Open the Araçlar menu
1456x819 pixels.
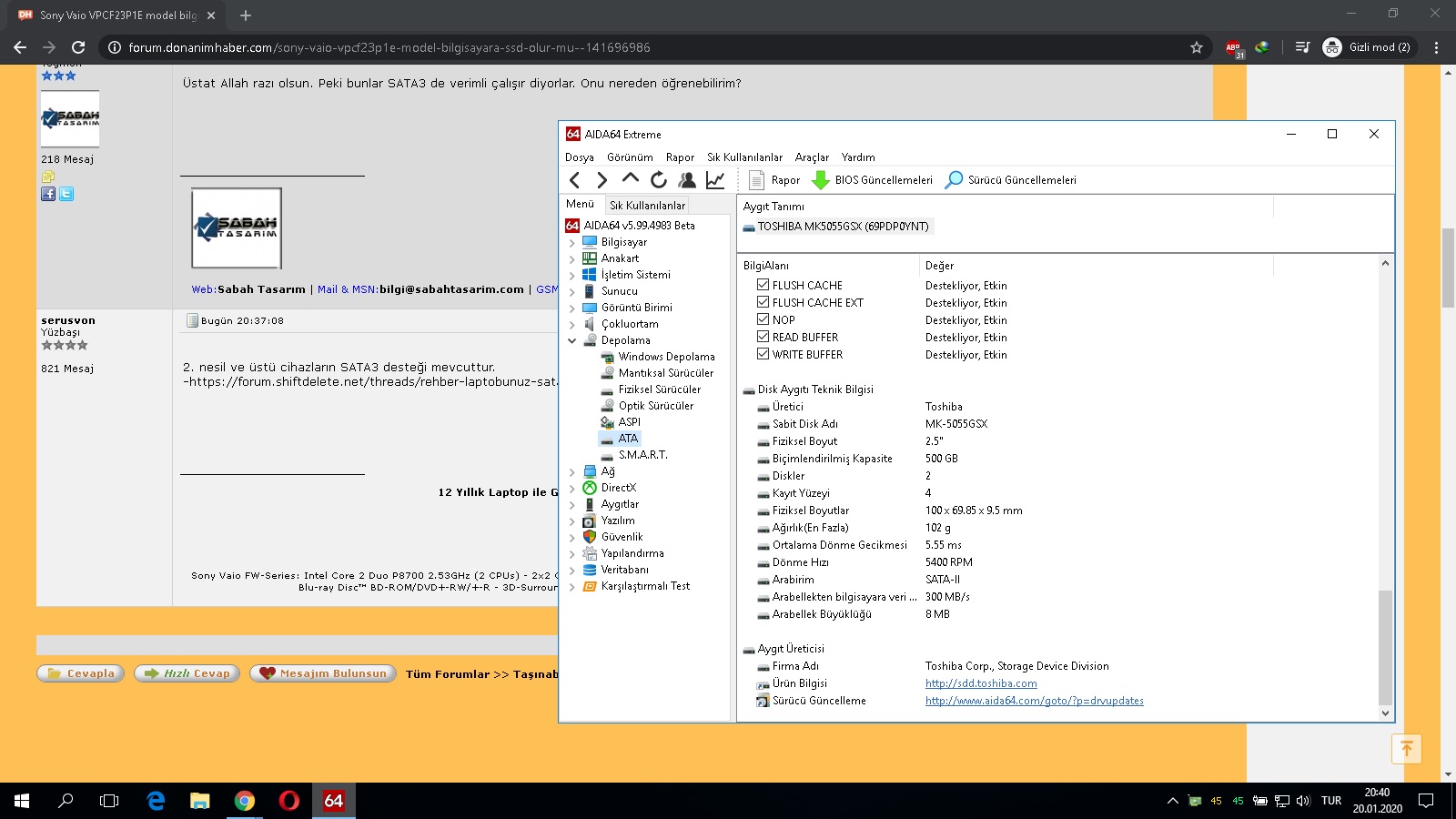812,157
